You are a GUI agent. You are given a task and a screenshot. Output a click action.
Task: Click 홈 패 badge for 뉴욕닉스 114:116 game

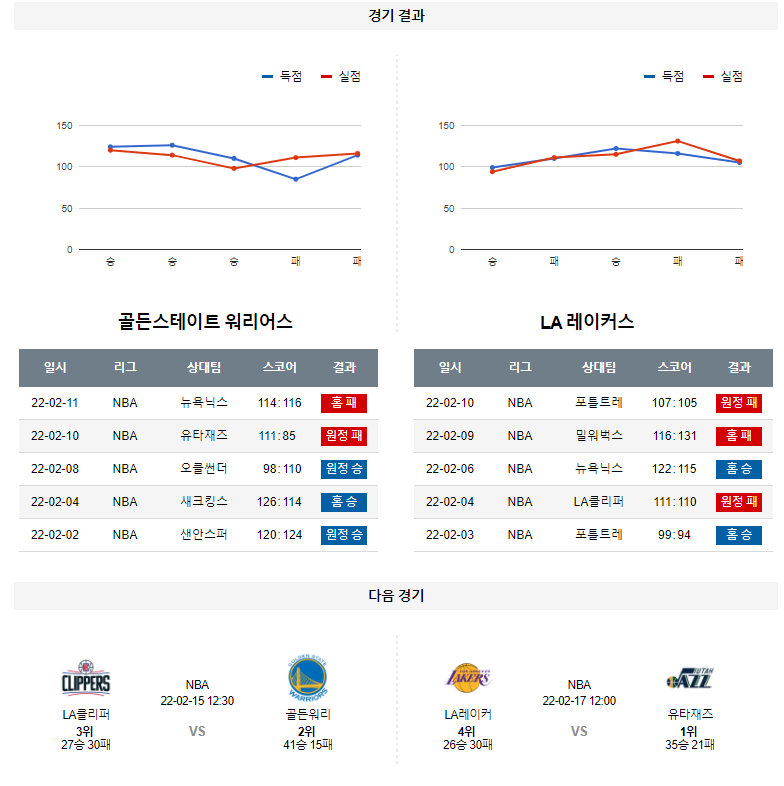point(344,403)
